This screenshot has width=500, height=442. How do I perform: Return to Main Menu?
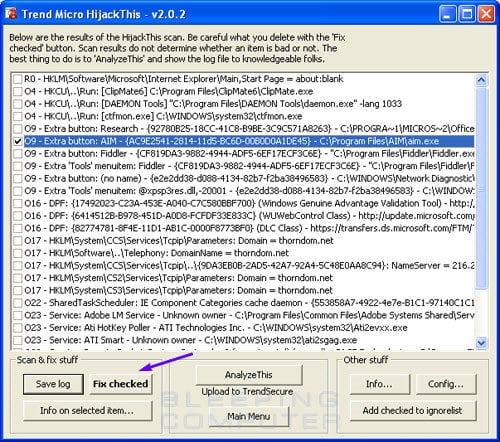tap(249, 416)
